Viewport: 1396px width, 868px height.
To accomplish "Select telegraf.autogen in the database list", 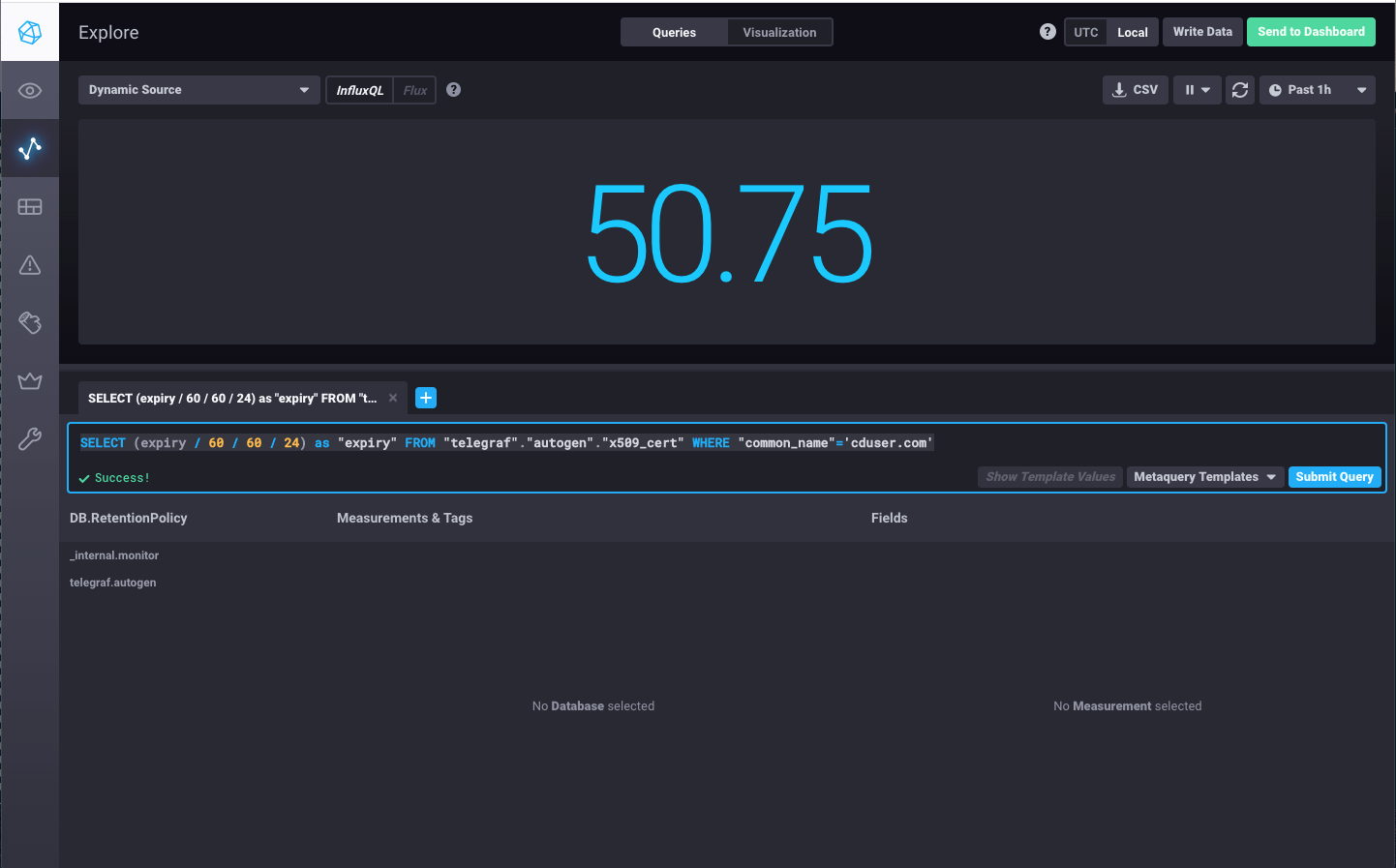I will tap(113, 583).
